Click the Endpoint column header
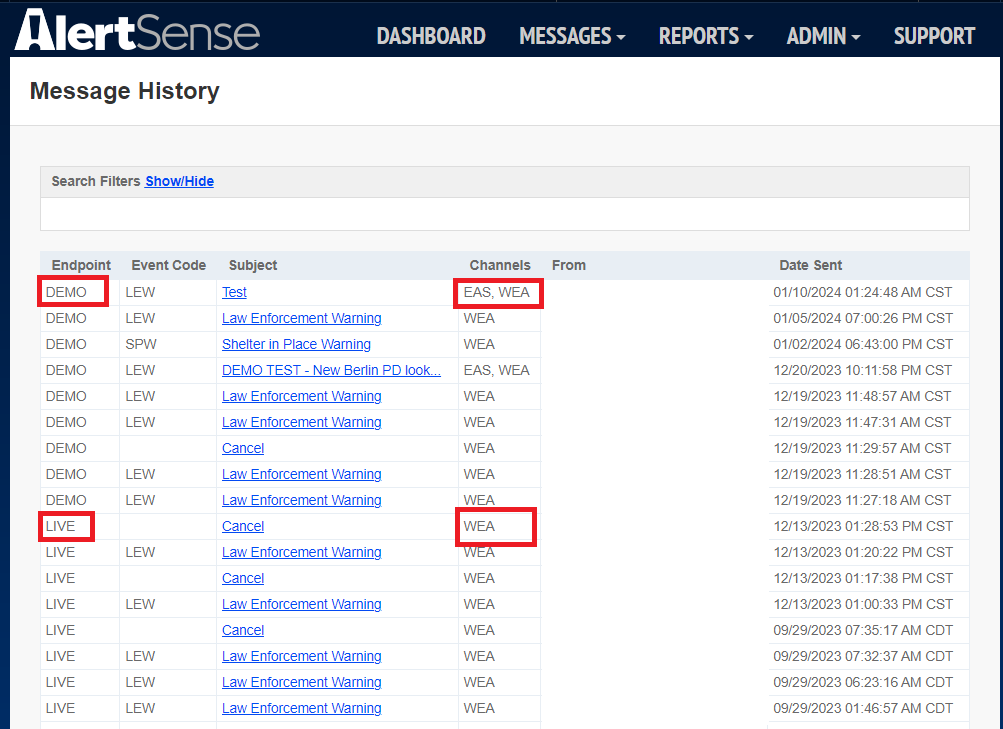 tap(80, 265)
